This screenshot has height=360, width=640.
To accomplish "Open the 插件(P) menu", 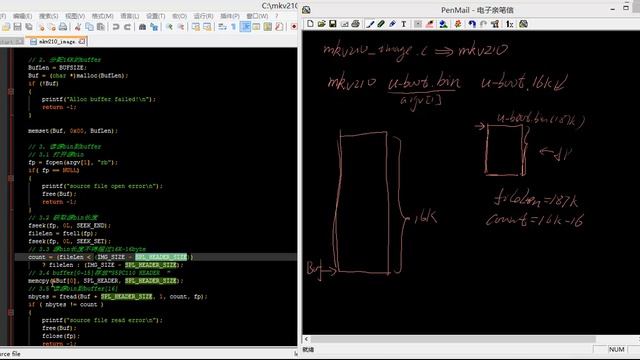I will (230, 16).
